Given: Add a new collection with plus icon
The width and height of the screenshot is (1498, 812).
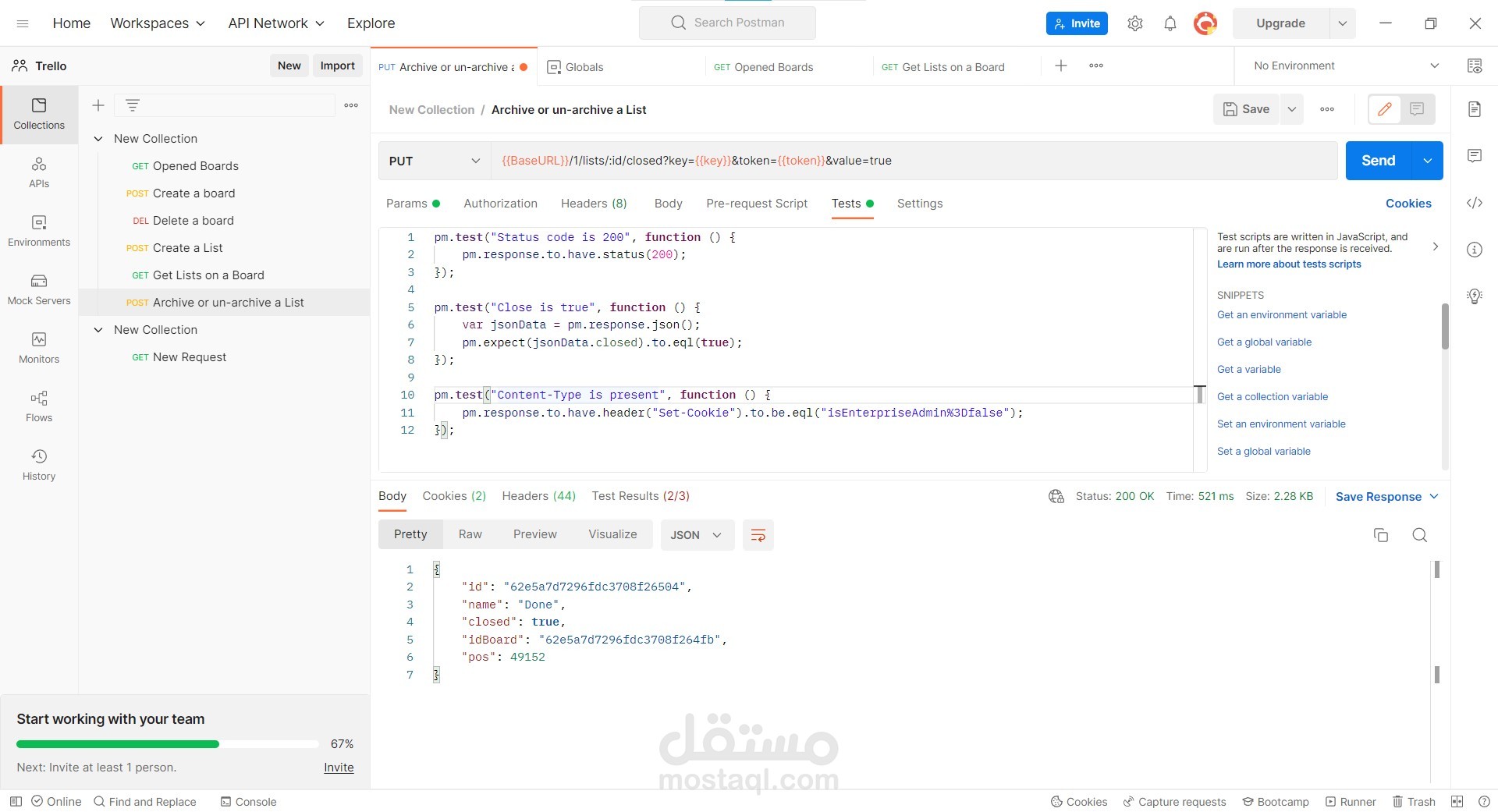Looking at the screenshot, I should tap(98, 105).
